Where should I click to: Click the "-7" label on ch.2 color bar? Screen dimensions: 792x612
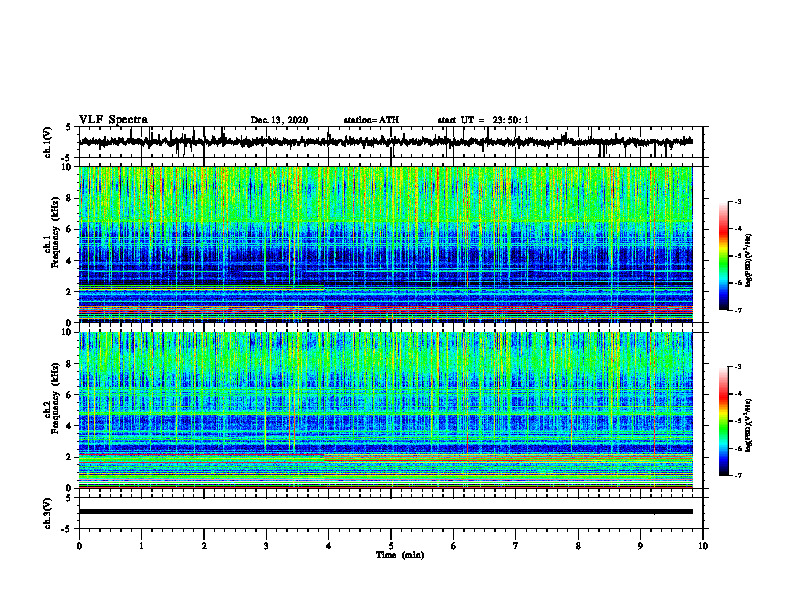(737, 475)
